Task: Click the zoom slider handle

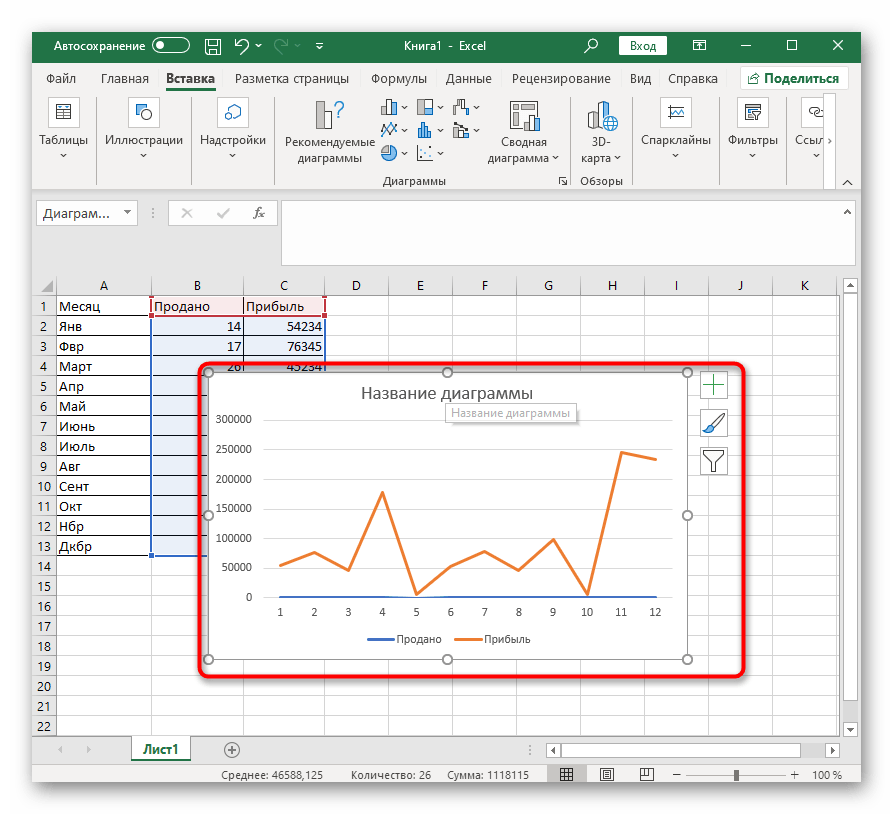Action: click(737, 775)
